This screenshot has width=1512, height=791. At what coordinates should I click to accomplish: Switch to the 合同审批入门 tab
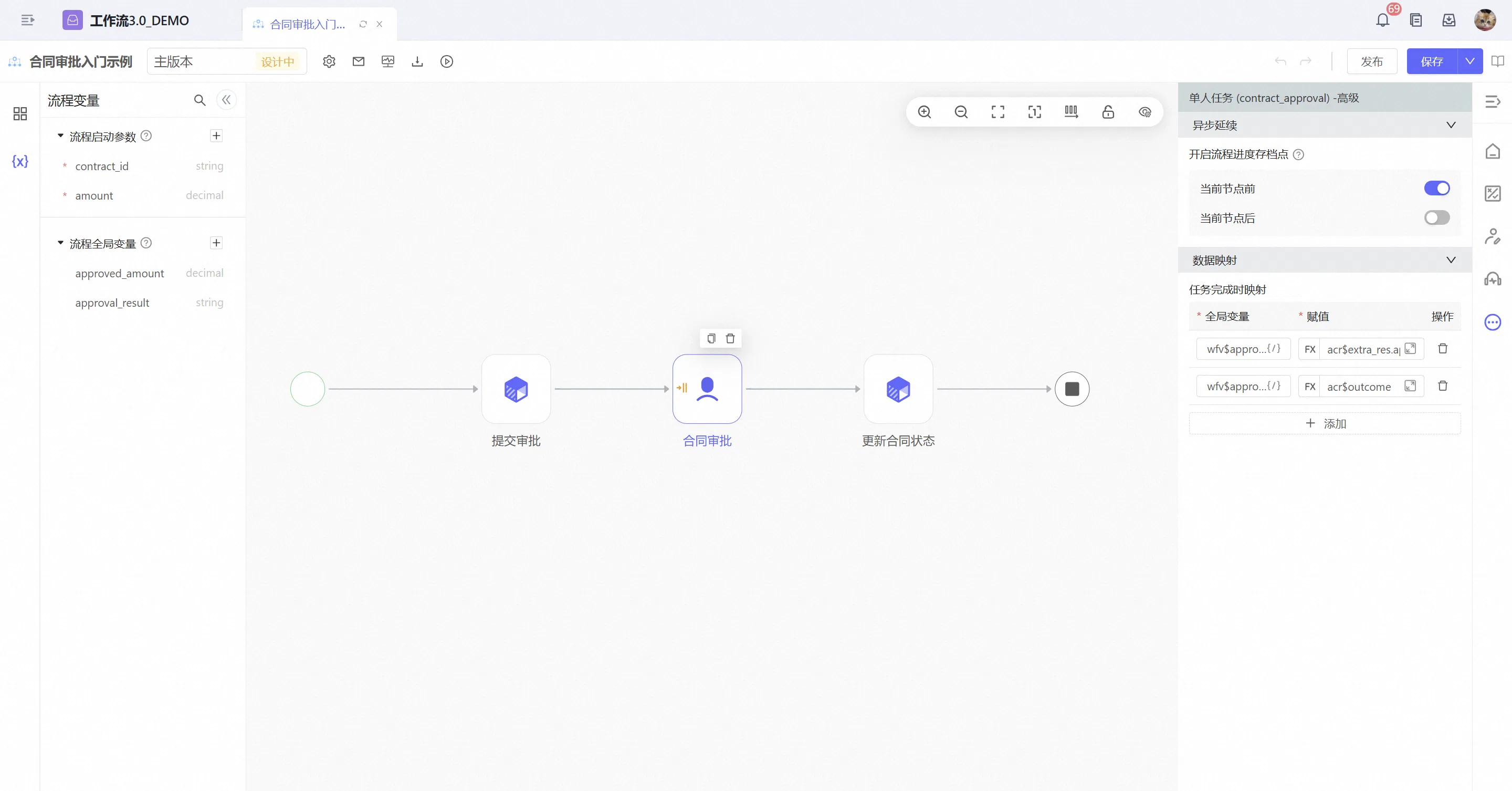[x=308, y=24]
